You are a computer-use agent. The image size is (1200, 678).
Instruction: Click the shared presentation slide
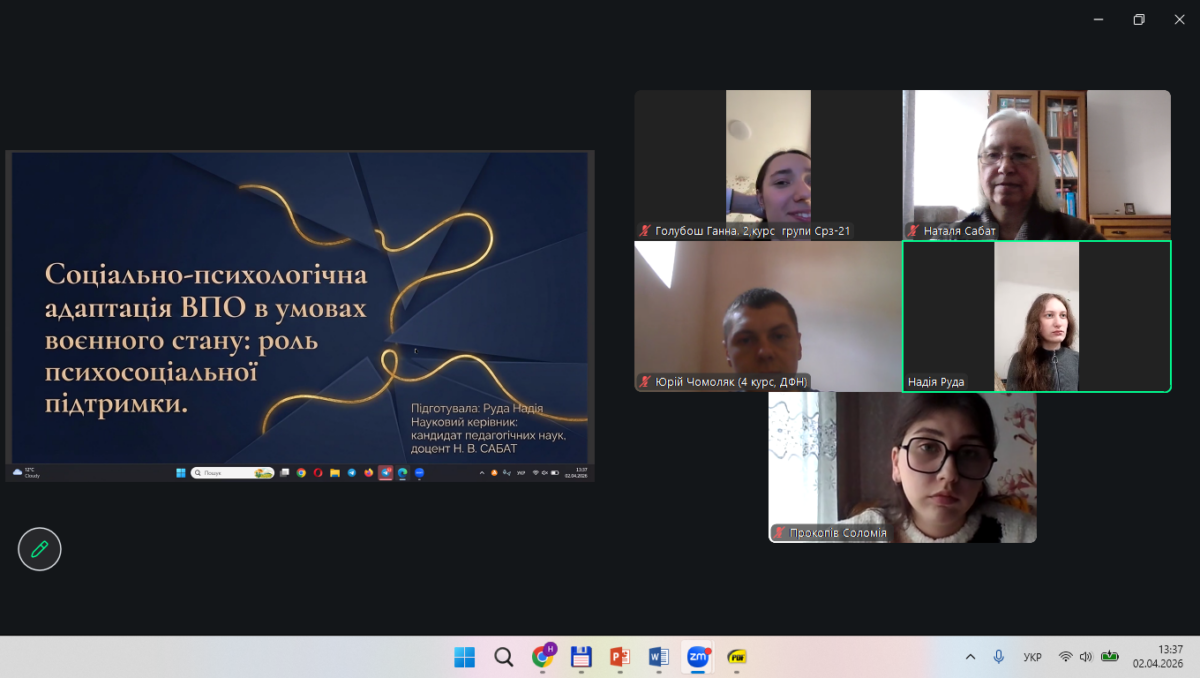coord(300,308)
